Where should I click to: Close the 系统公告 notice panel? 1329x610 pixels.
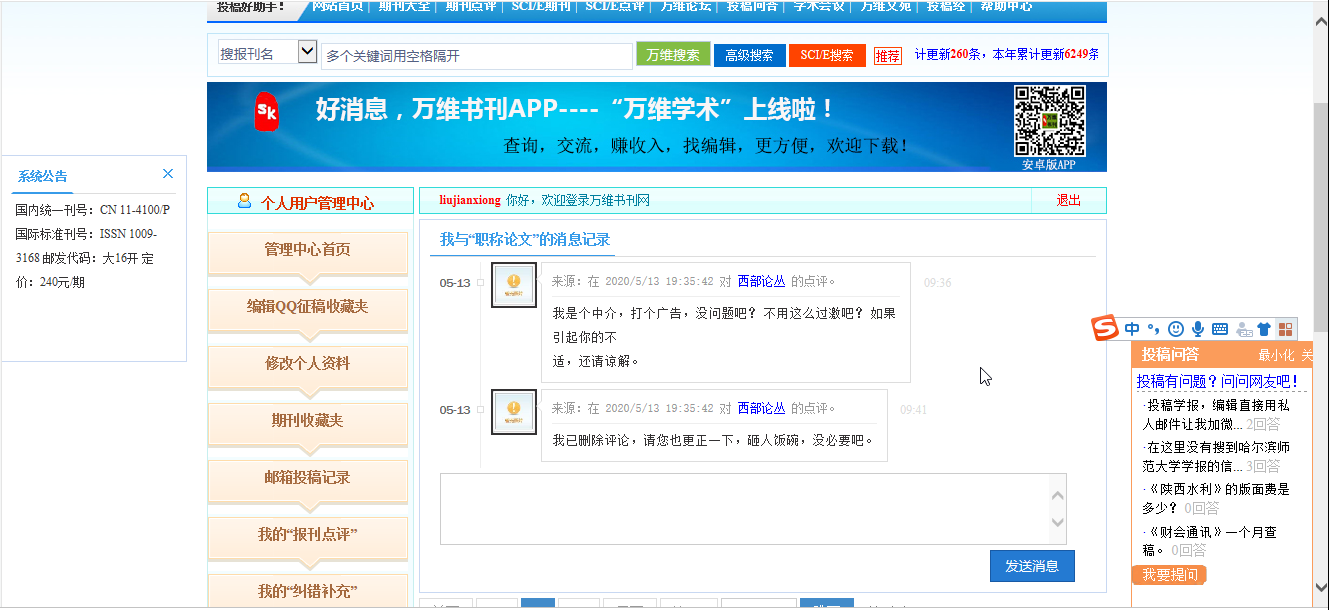[x=168, y=174]
